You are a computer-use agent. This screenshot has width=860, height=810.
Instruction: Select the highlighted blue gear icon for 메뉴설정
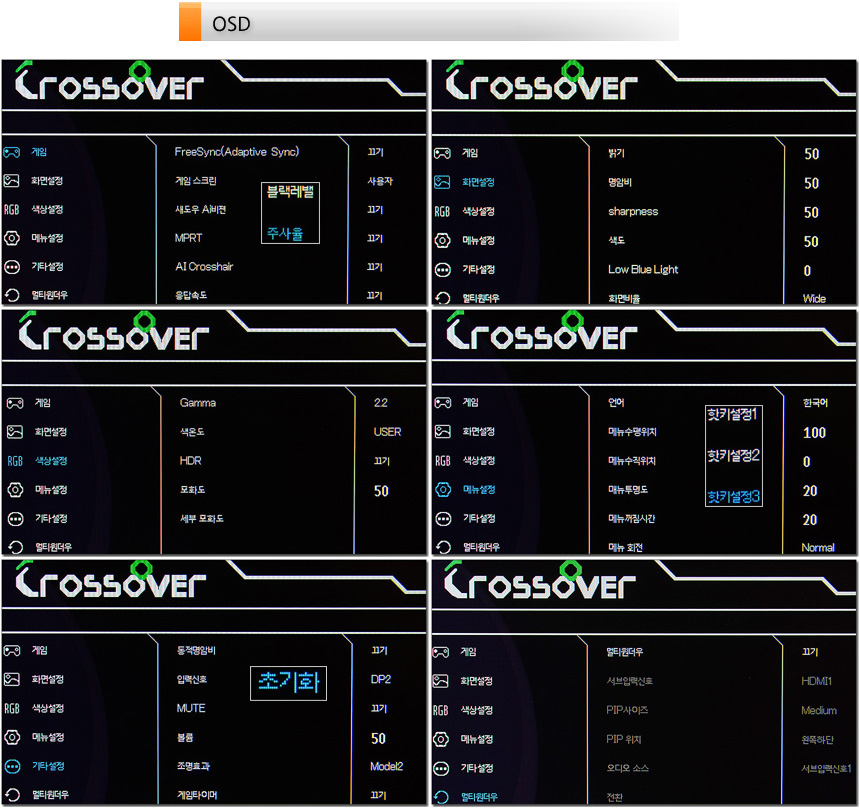click(442, 490)
